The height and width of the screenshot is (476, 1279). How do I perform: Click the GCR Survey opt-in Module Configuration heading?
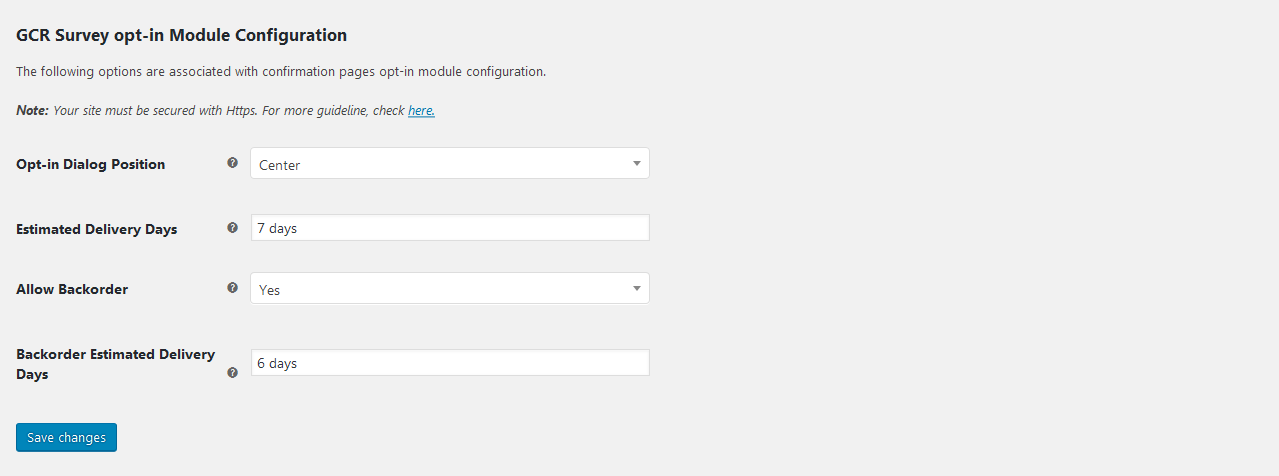tap(181, 35)
